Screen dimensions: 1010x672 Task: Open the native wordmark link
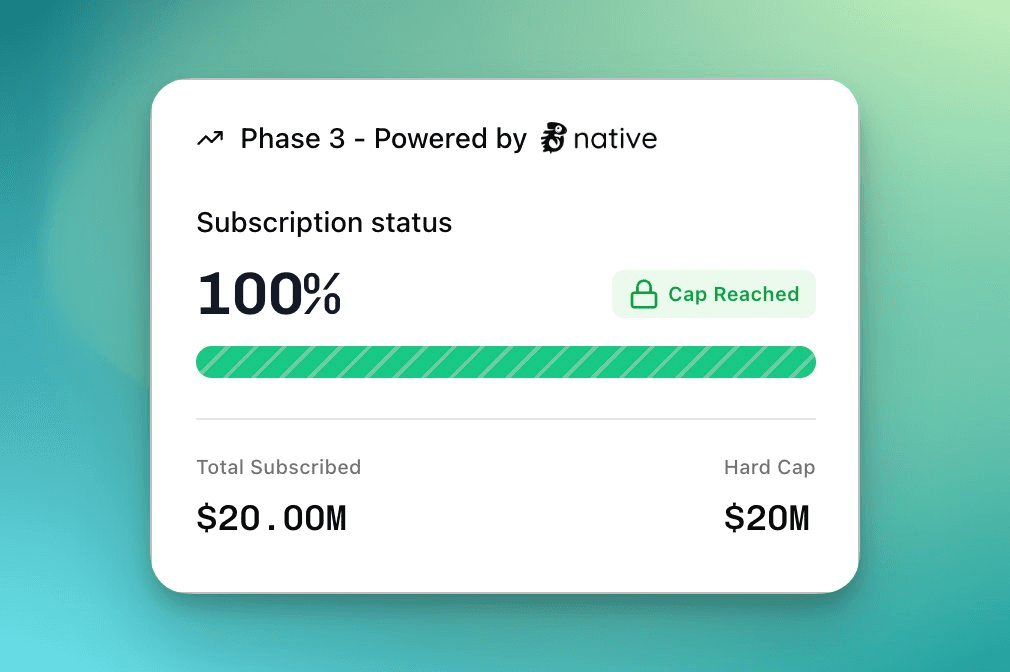click(x=615, y=138)
